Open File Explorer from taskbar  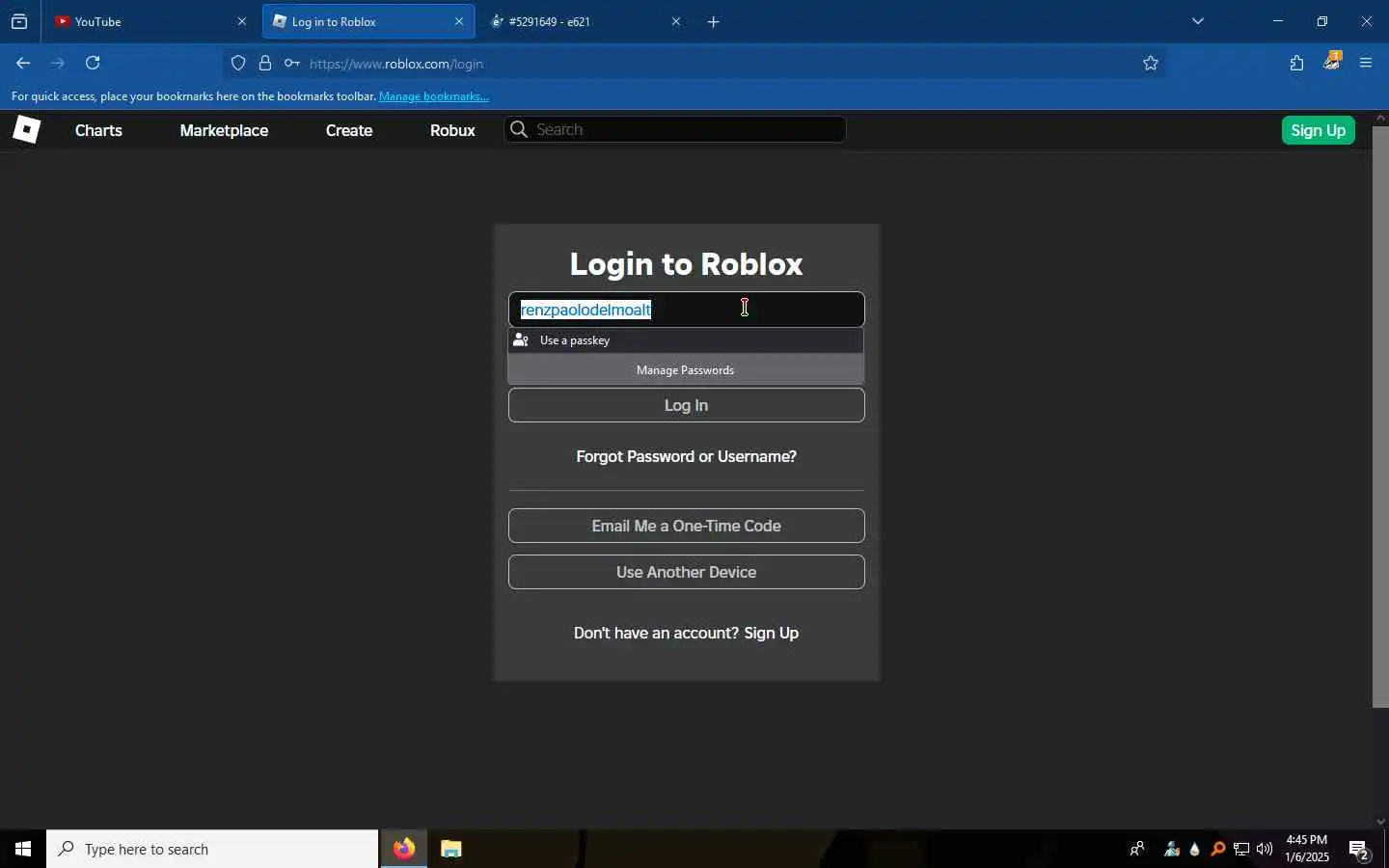point(451,849)
